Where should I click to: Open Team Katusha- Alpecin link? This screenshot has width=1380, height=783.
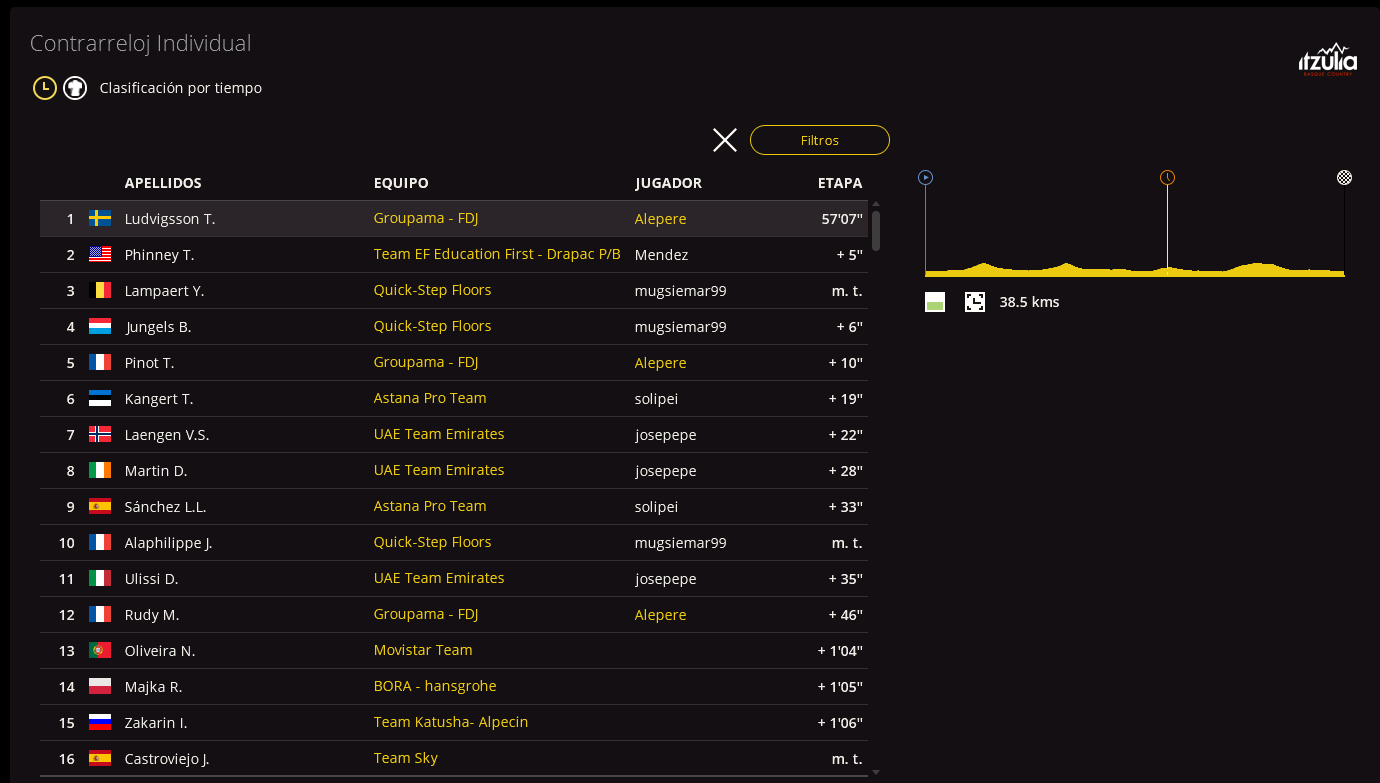tap(451, 722)
